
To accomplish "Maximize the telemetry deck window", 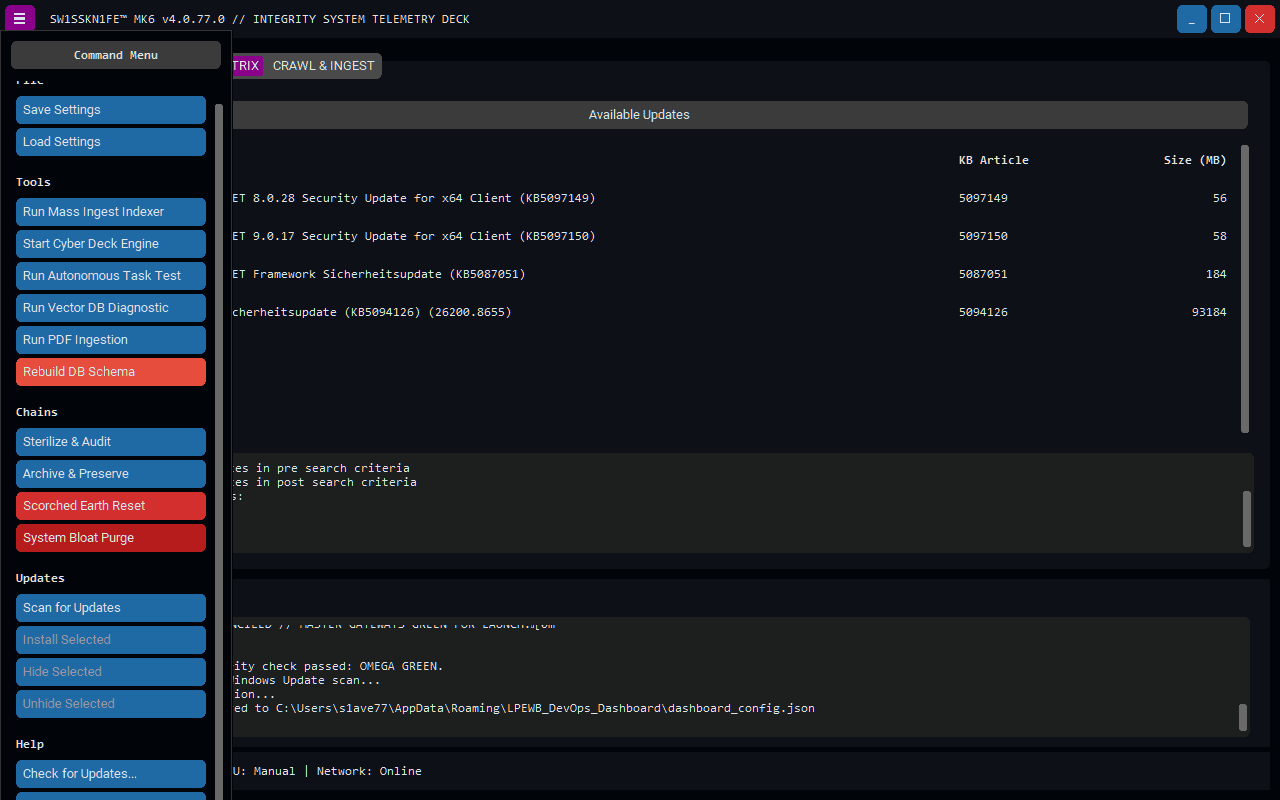I will click(1226, 19).
